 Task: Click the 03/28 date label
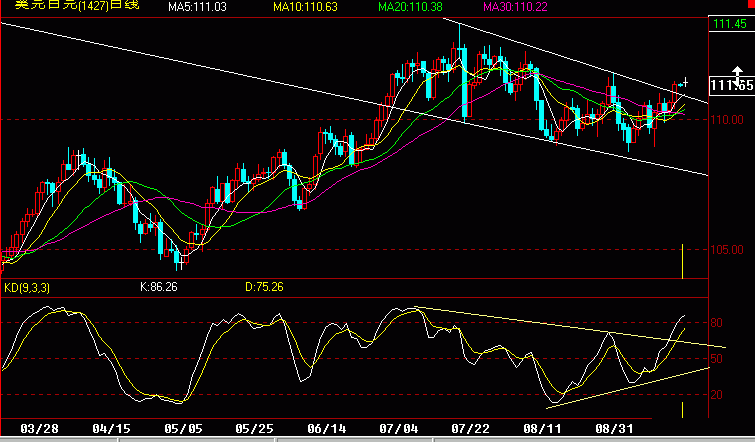[x=39, y=429]
